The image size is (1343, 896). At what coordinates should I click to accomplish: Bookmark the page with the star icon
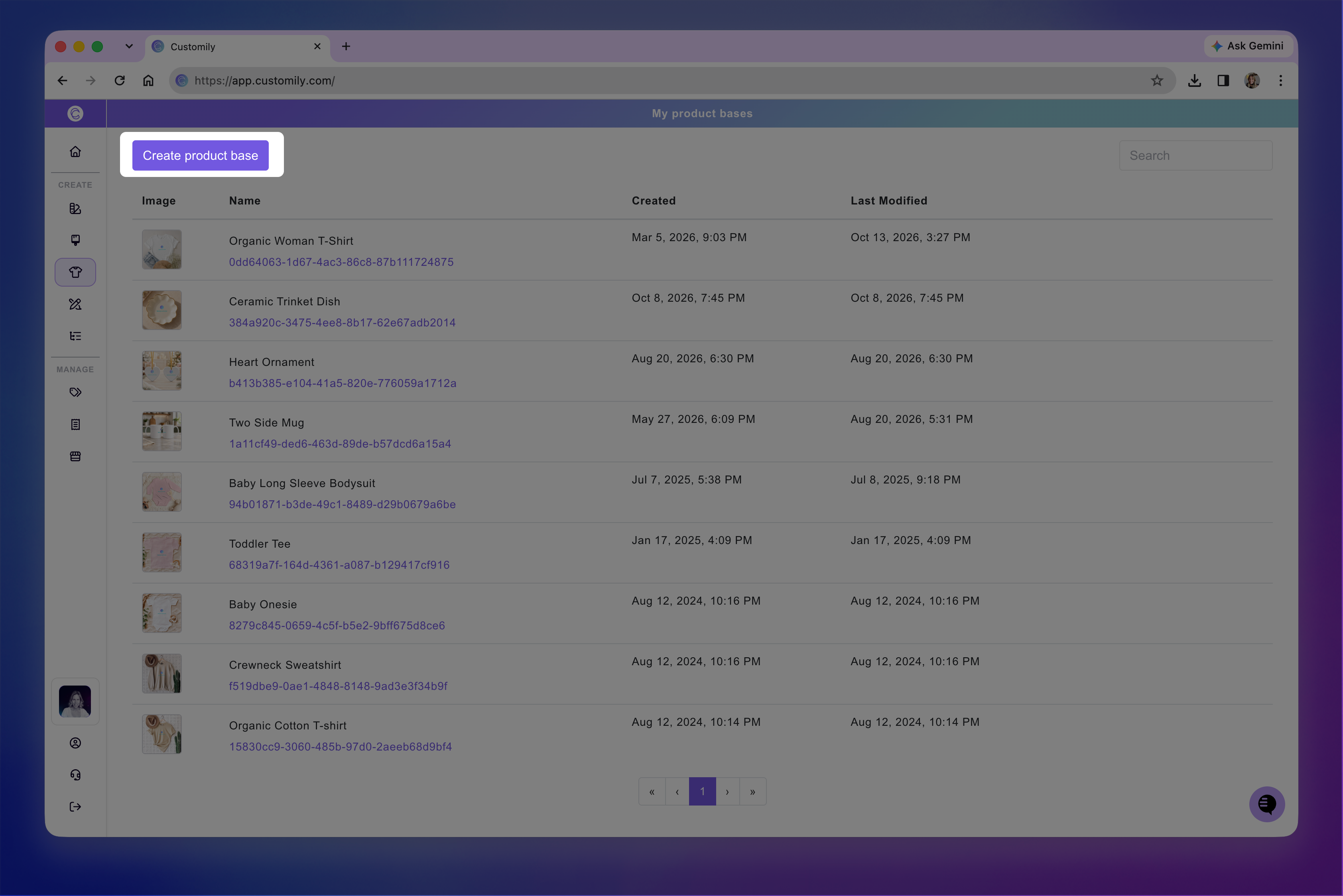(x=1157, y=81)
